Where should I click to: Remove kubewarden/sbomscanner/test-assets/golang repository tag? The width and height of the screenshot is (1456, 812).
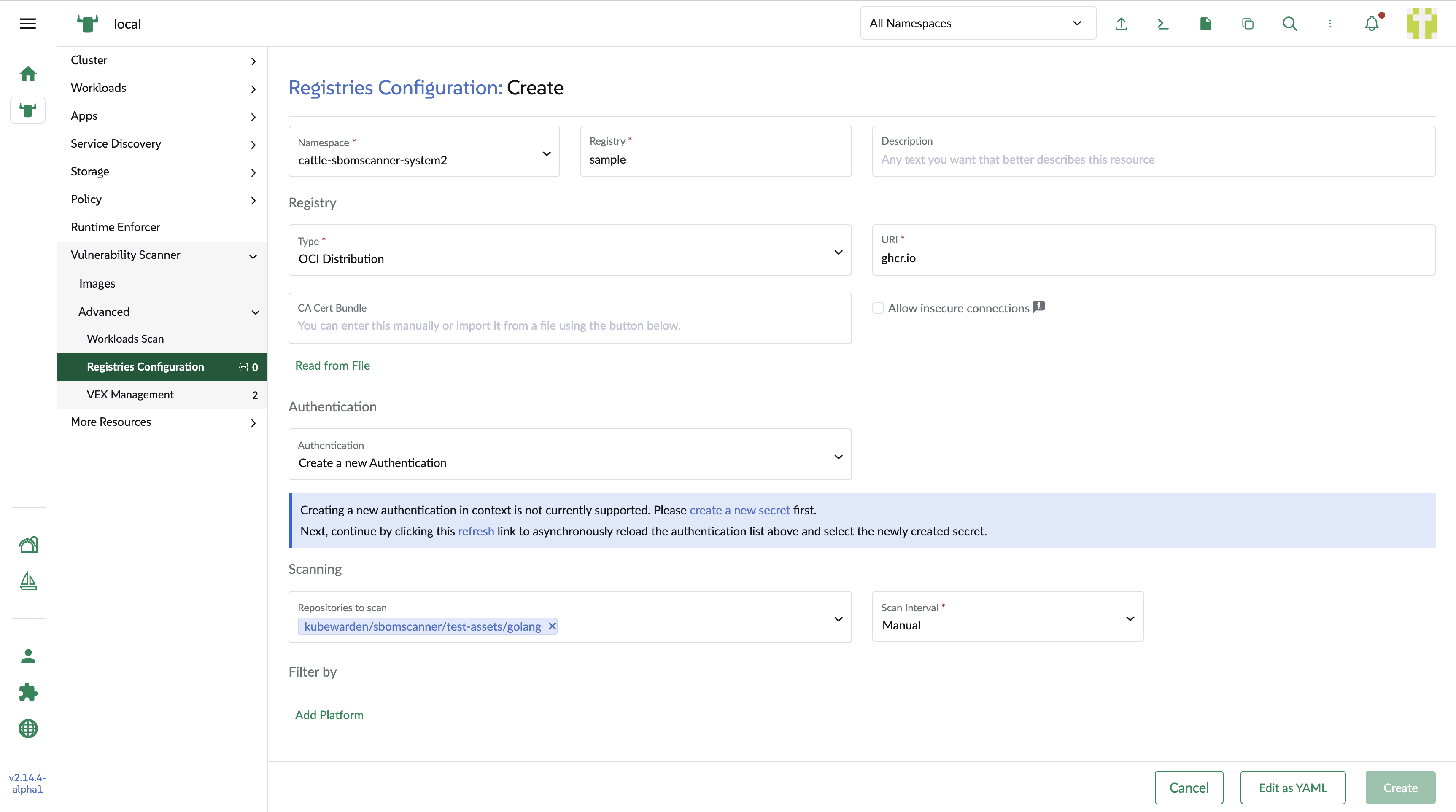point(552,626)
